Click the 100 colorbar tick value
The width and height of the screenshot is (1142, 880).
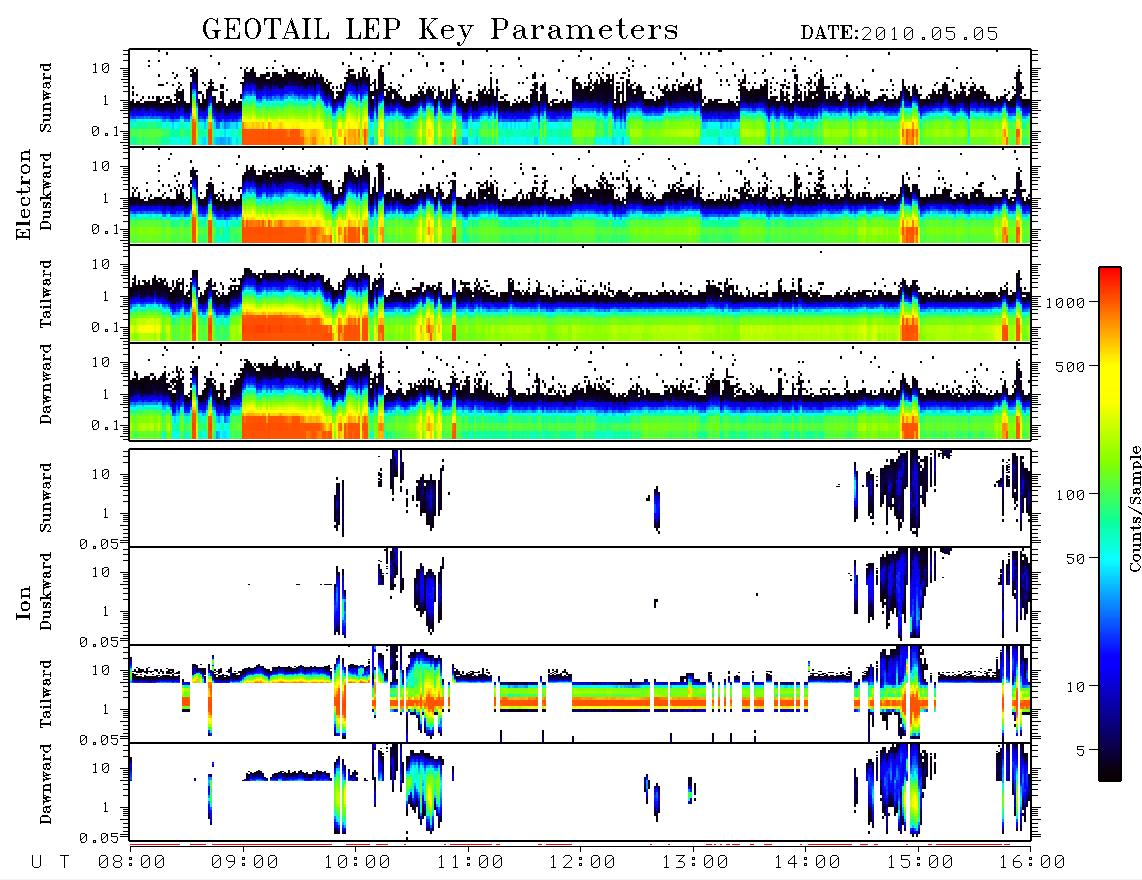(1070, 495)
